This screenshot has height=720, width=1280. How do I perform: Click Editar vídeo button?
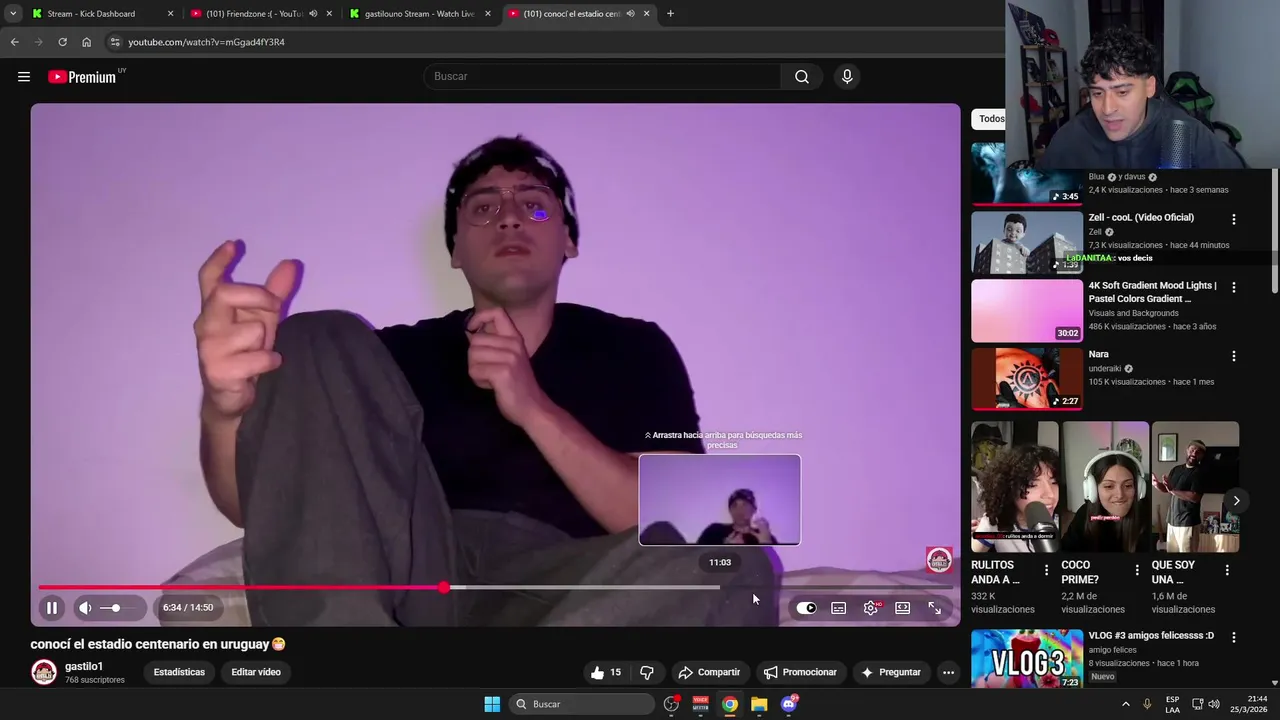(x=256, y=672)
